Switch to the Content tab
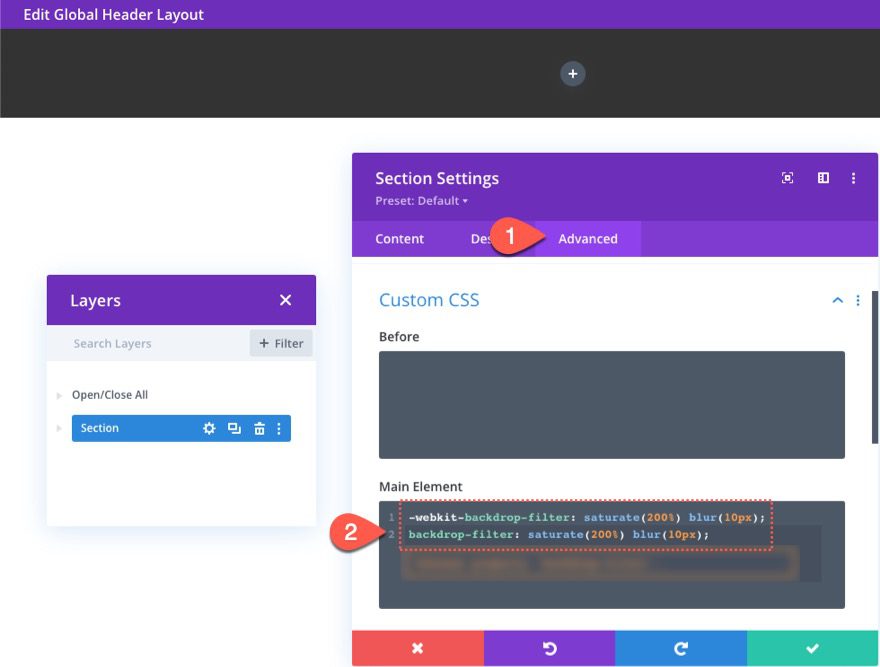 coord(399,239)
